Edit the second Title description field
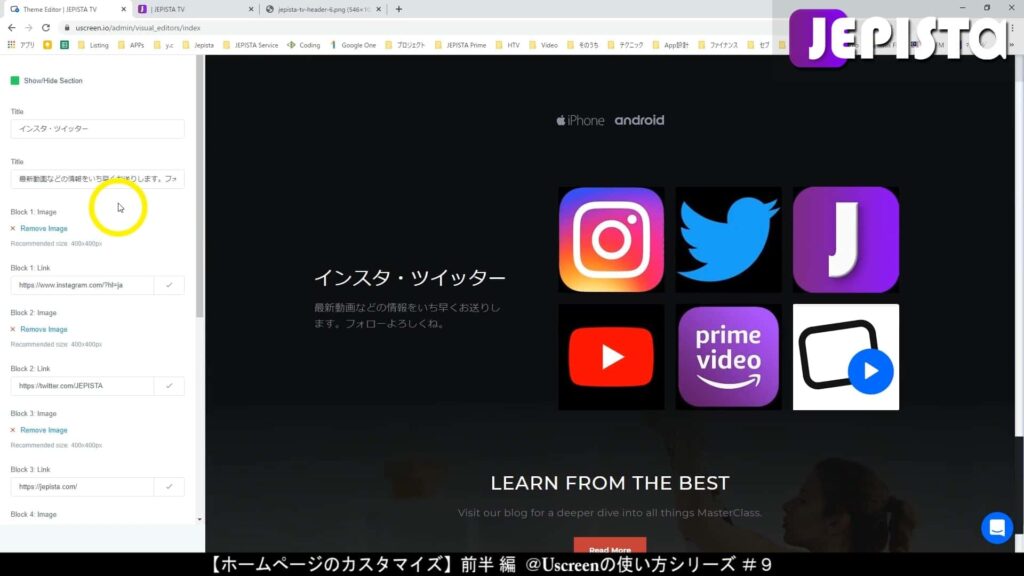Viewport: 1024px width, 576px height. tap(97, 179)
